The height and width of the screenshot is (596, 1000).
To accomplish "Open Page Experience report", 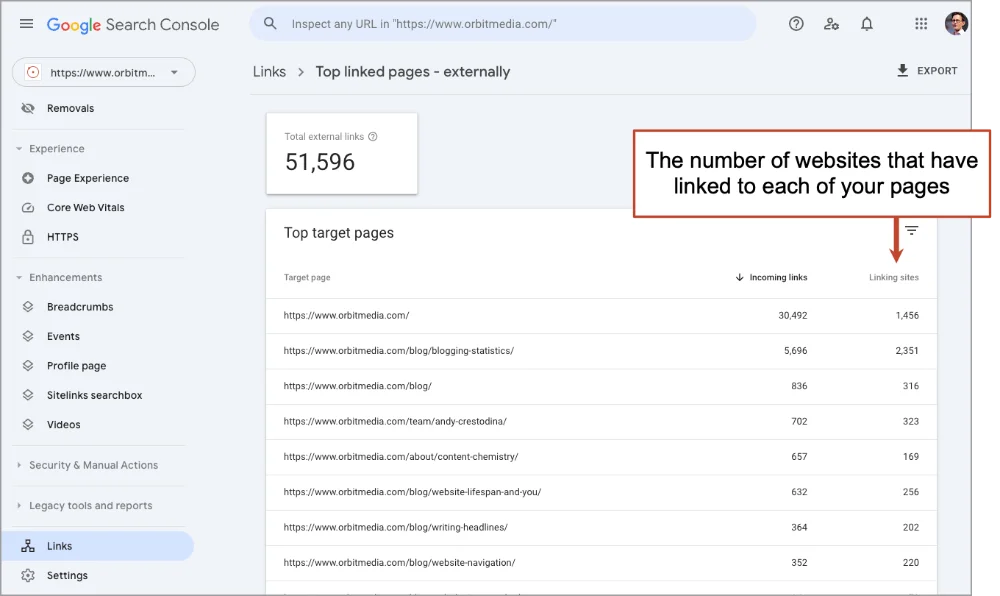I will (88, 178).
